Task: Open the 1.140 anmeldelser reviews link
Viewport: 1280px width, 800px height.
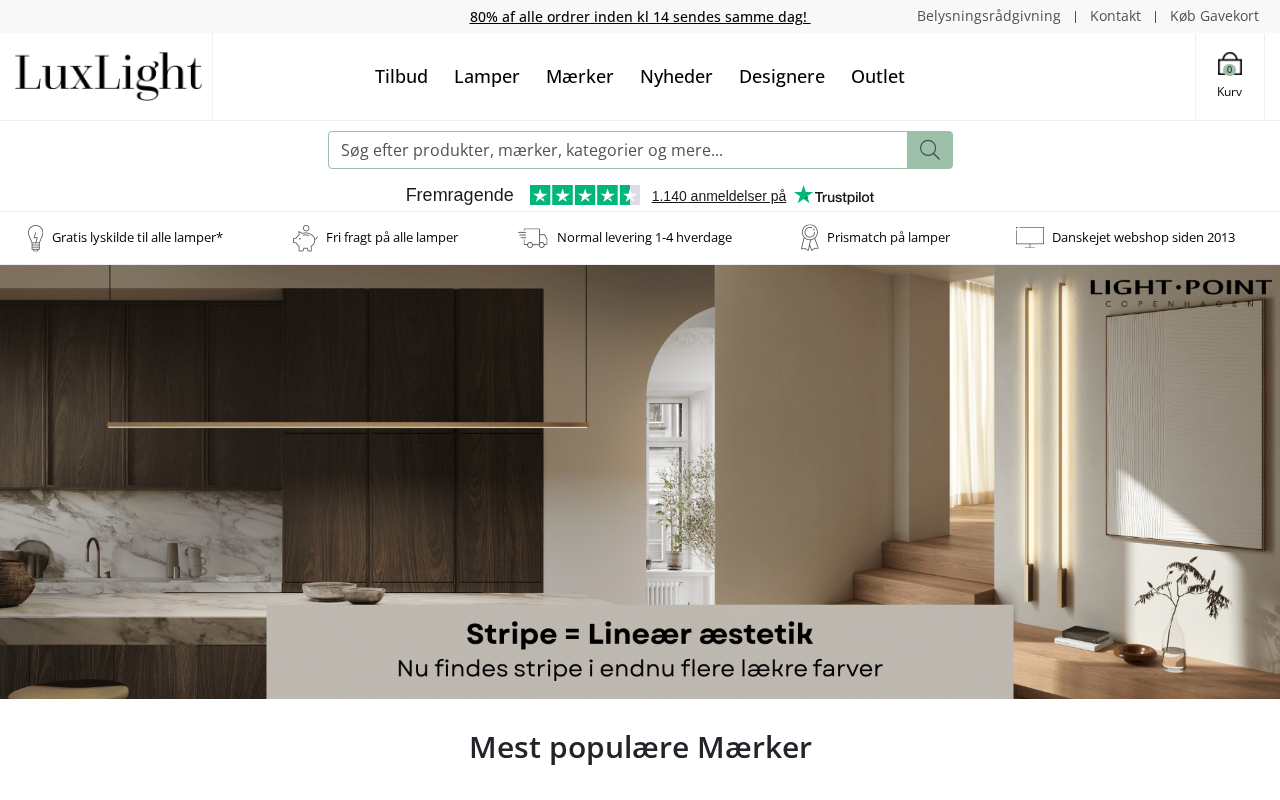Action: tap(719, 196)
